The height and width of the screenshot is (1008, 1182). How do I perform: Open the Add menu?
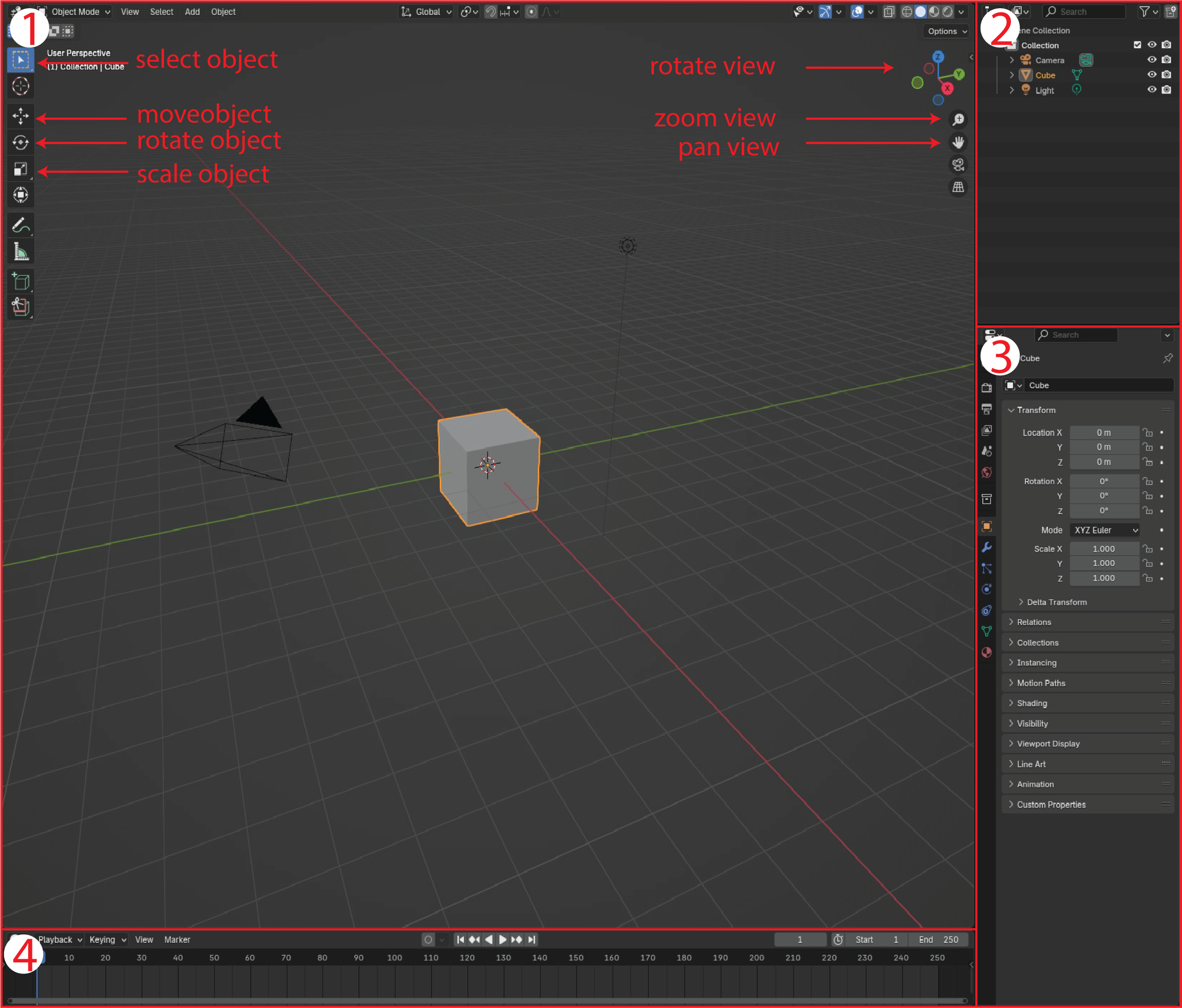192,12
